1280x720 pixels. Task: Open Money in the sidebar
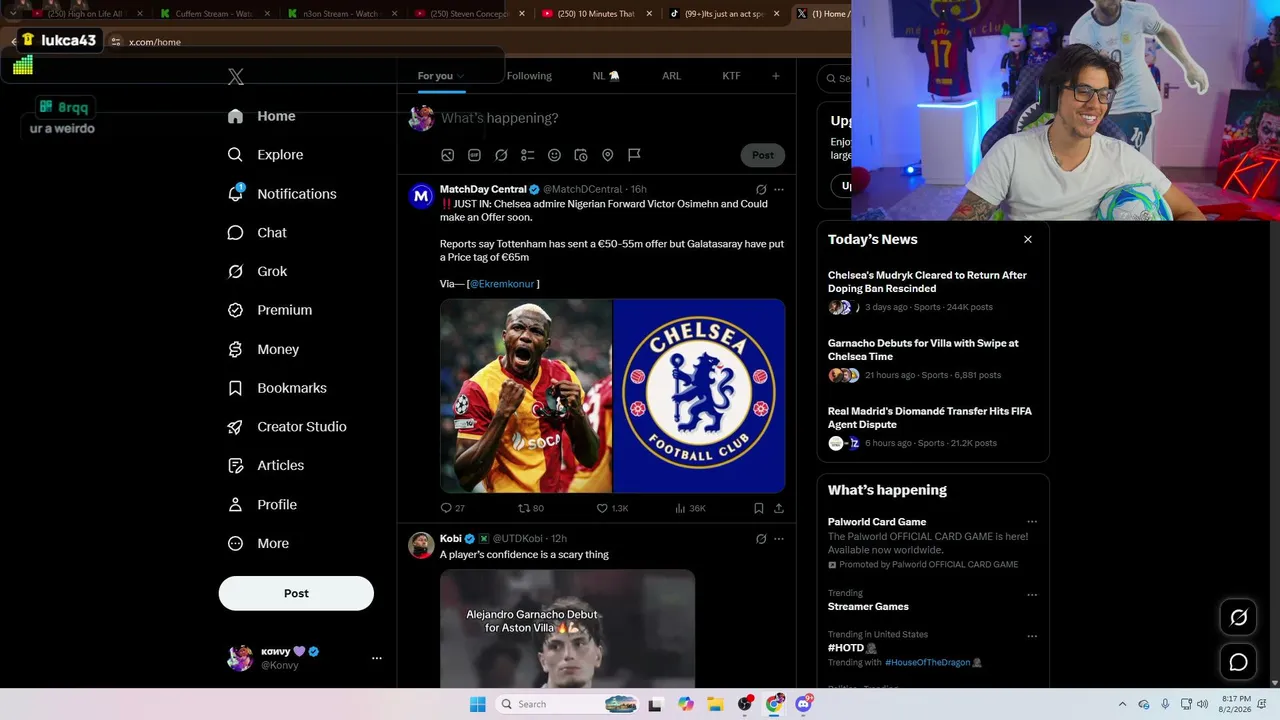click(264, 349)
